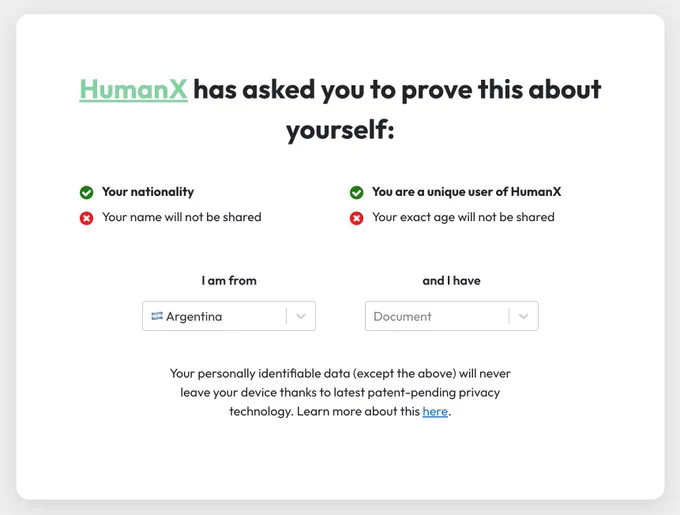Viewport: 680px width, 515px height.
Task: Click the green check beside unique user of HumanX
Action: tap(356, 192)
